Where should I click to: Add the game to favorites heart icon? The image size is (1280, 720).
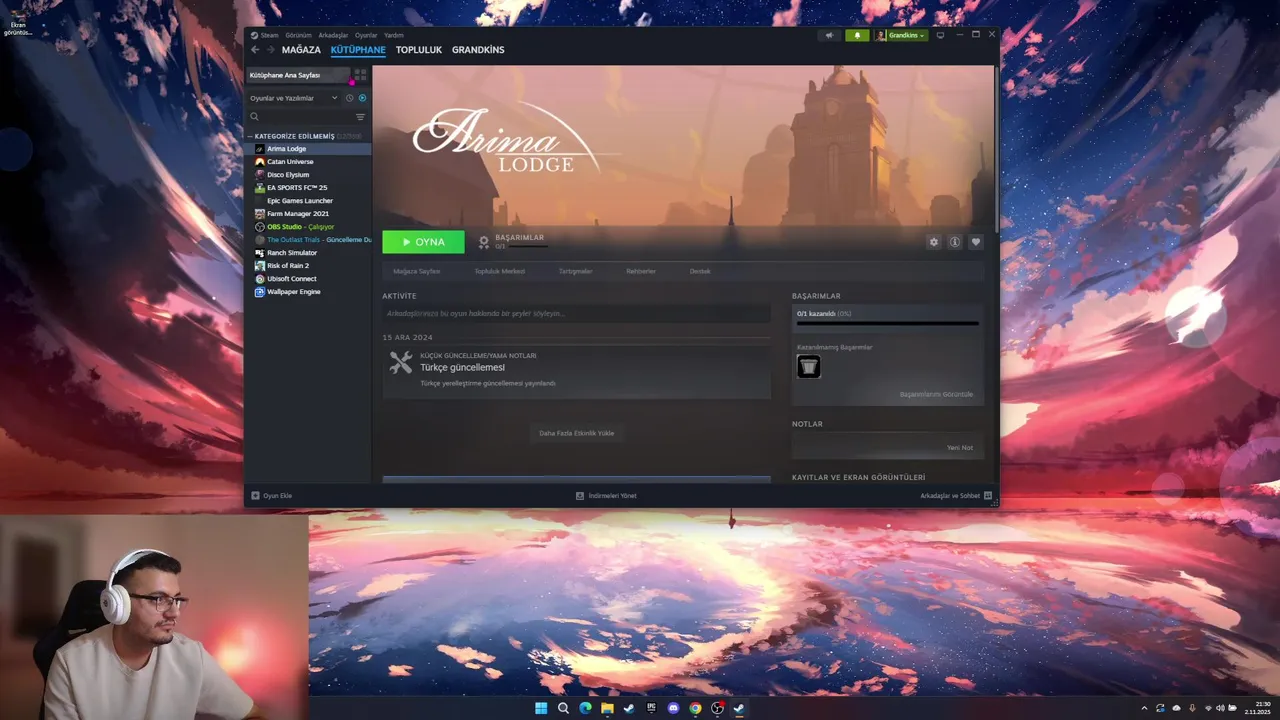(976, 242)
